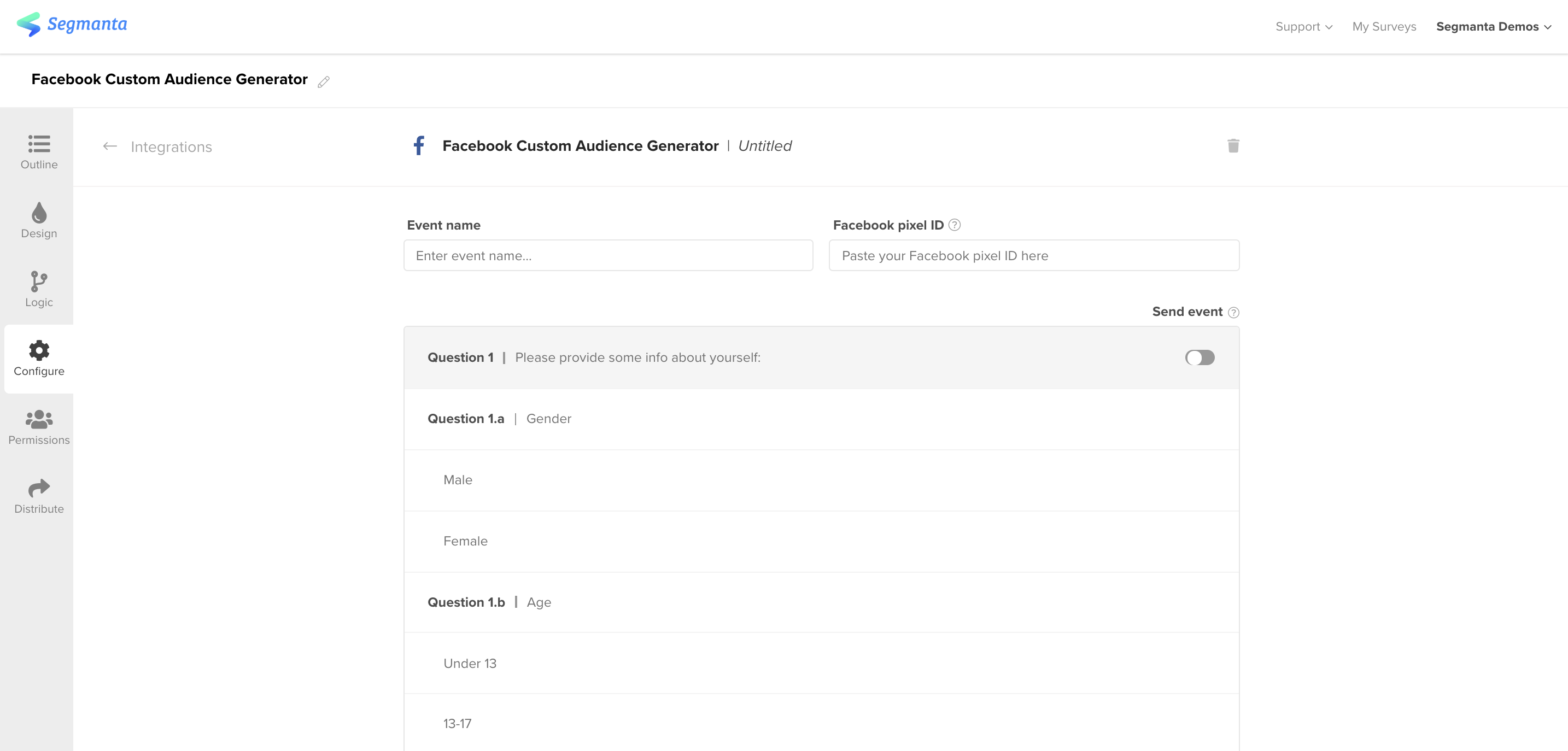The height and width of the screenshot is (751, 1568).
Task: Click the Event name label
Action: pyautogui.click(x=443, y=225)
